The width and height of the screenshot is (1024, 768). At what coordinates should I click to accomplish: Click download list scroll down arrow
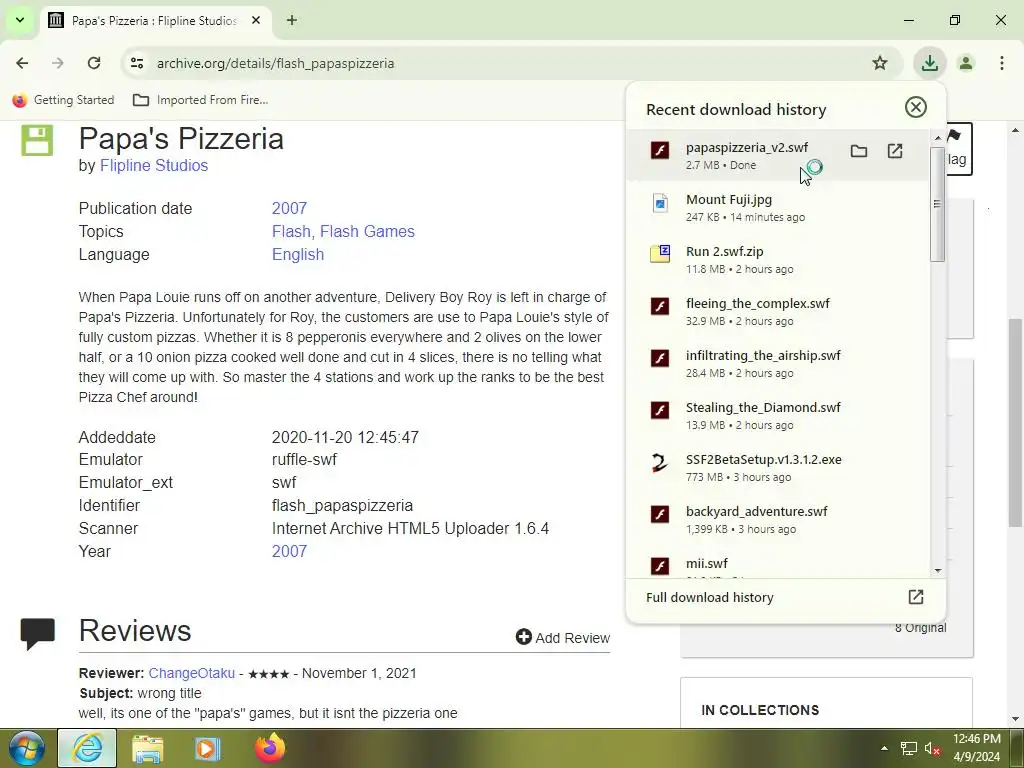click(938, 571)
